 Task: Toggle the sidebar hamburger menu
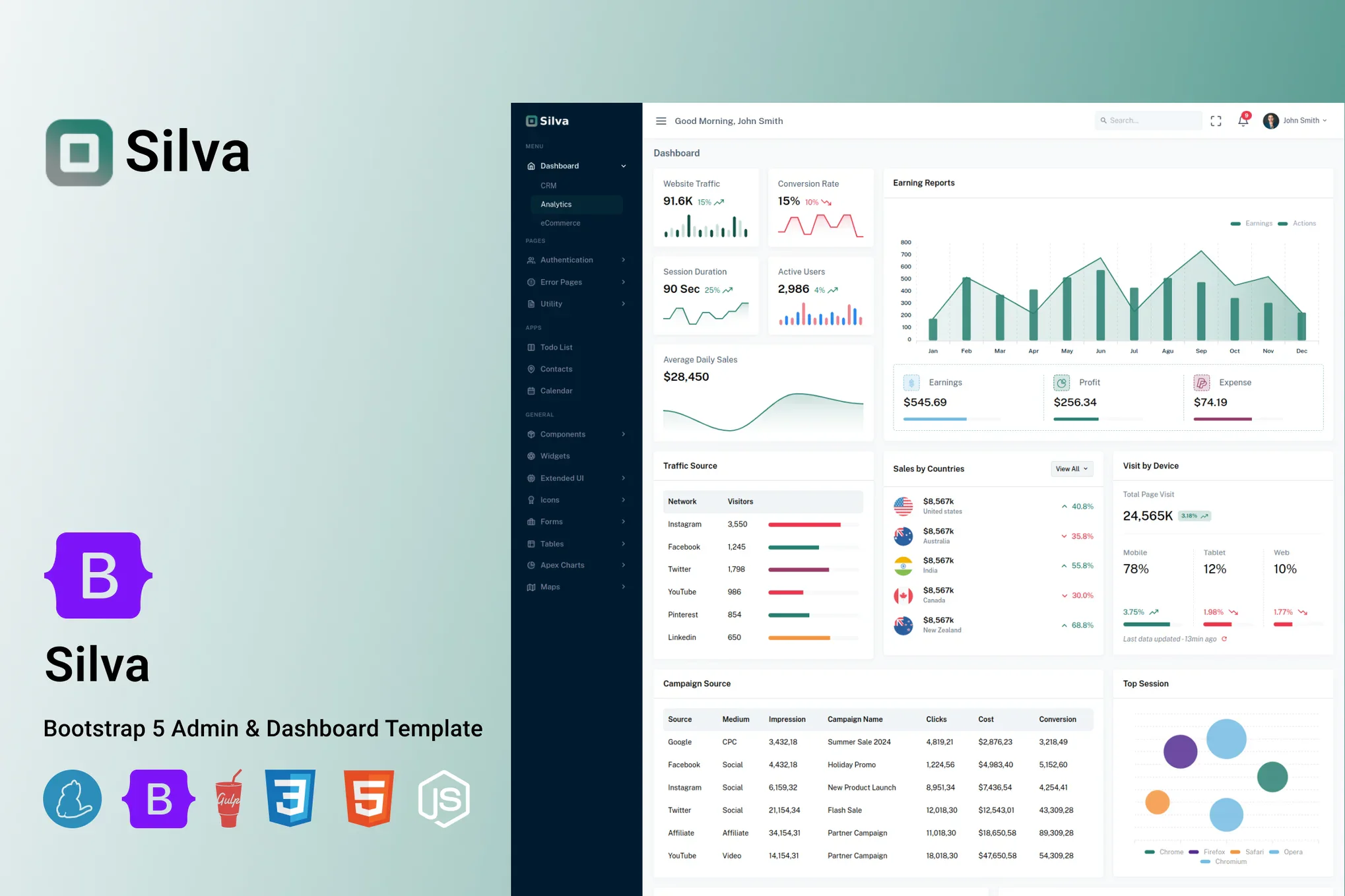point(660,120)
